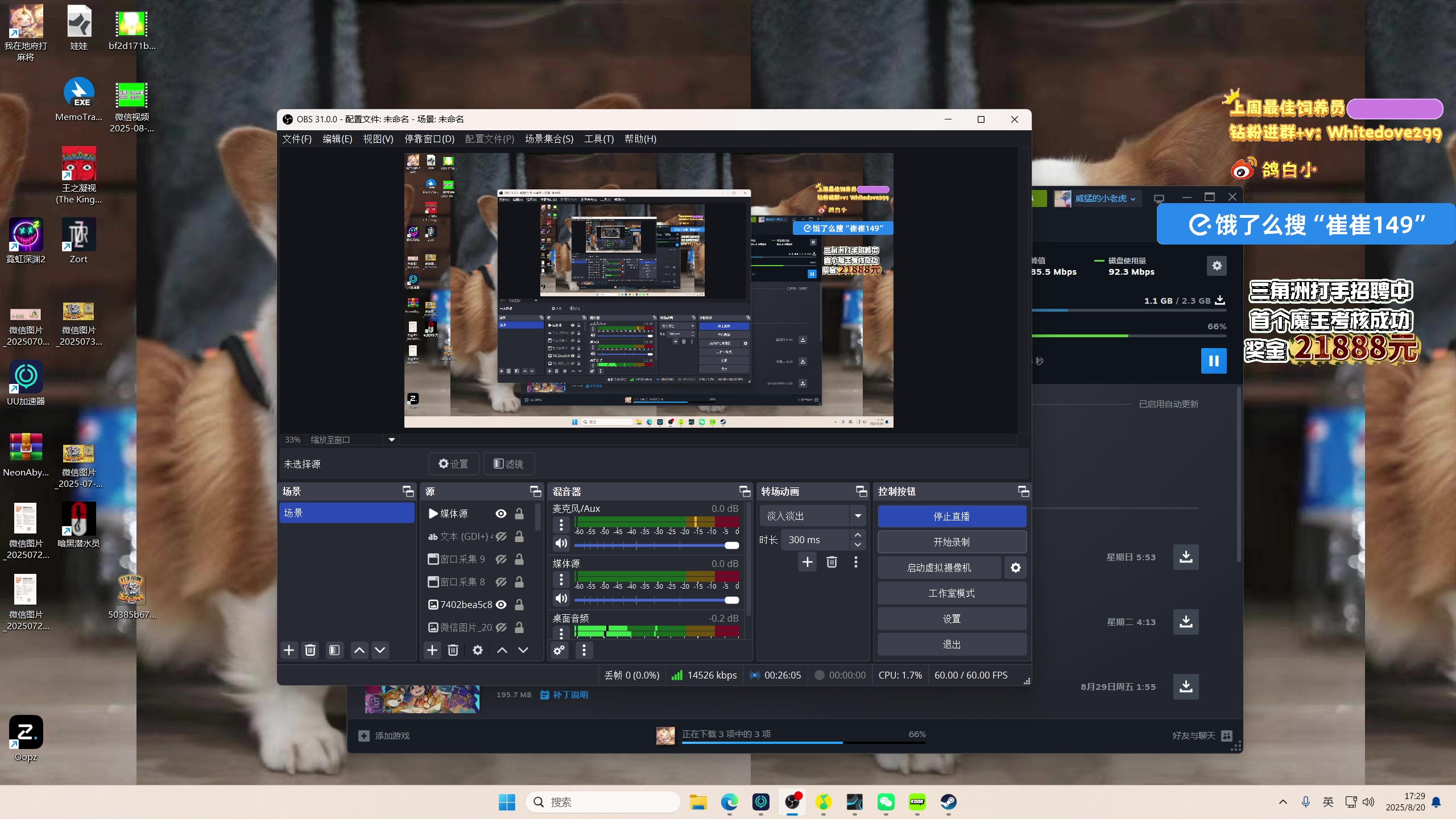Open Steam 好友与聊天 icon
This screenshot has width=1456, height=819.
click(x=1227, y=735)
